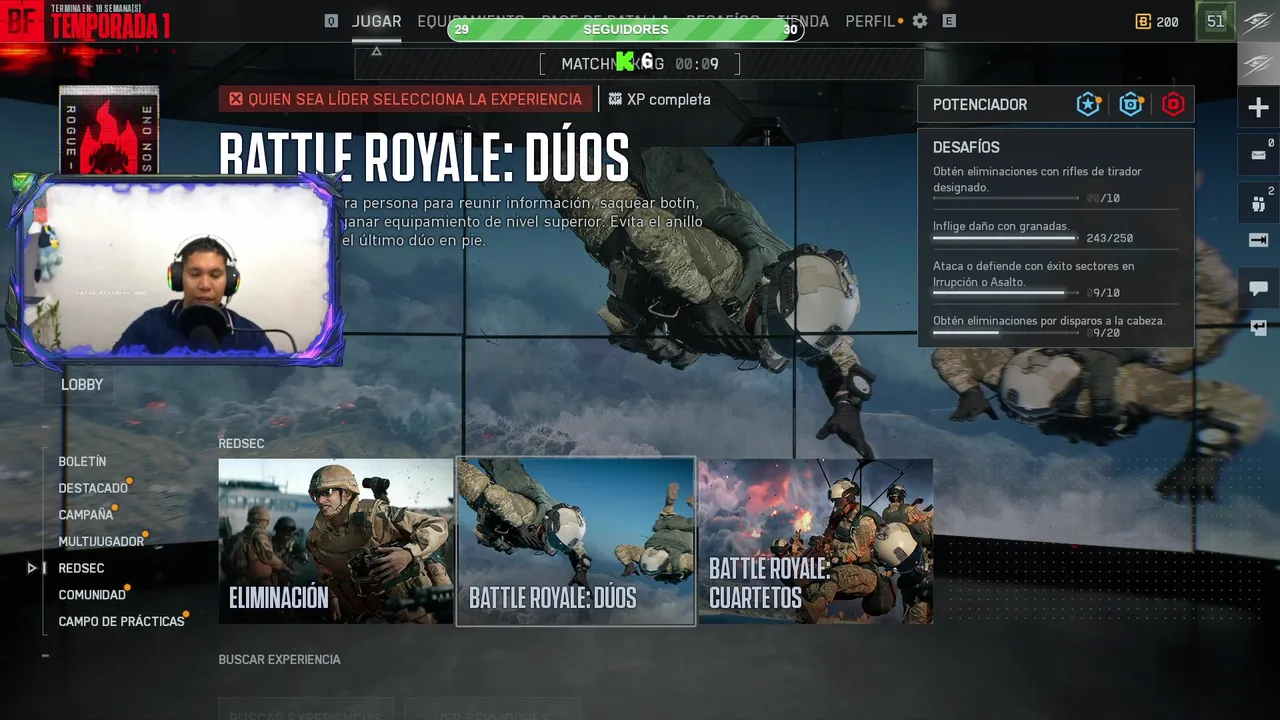Open the JUGAR tab
This screenshot has width=1280, height=720.
376,21
